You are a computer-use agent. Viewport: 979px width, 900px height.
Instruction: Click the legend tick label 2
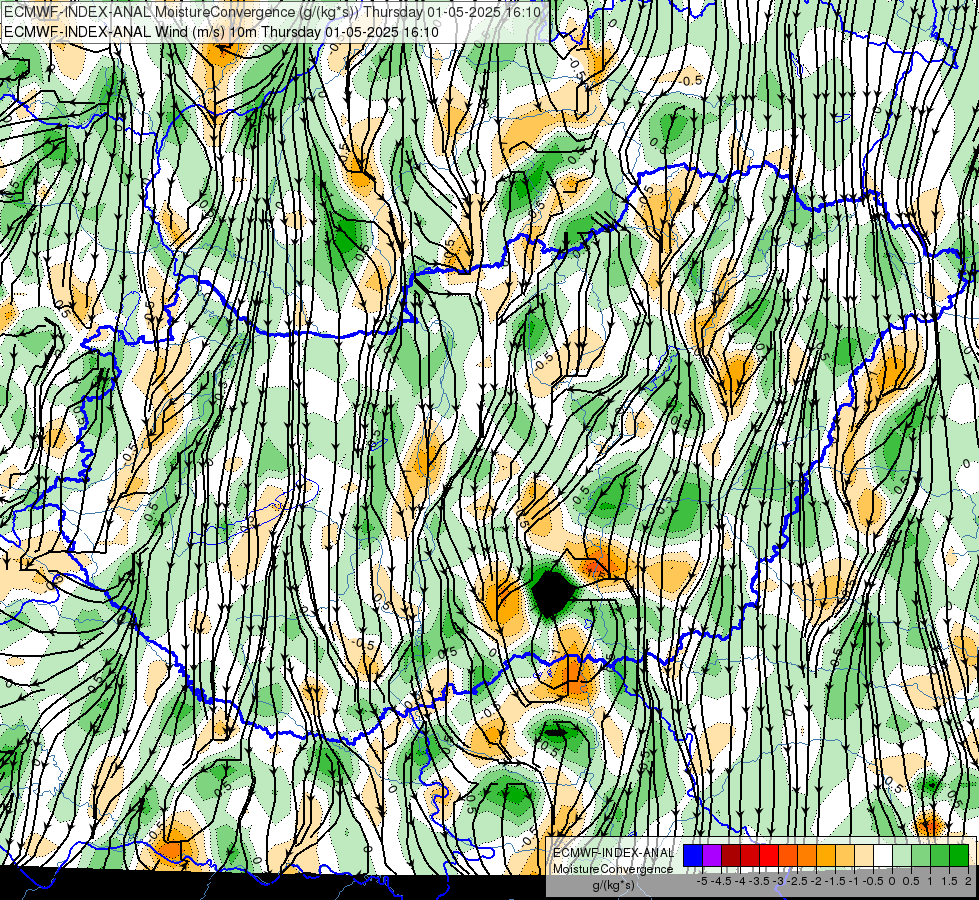(x=968, y=881)
